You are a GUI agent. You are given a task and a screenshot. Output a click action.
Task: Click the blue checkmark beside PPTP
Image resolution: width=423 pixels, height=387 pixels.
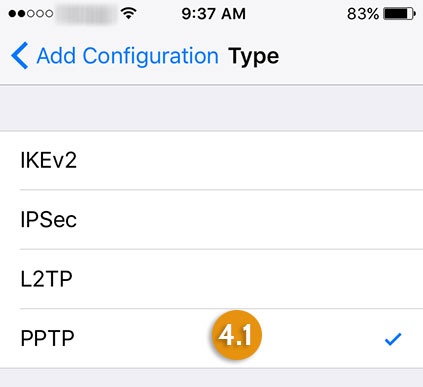tap(393, 339)
